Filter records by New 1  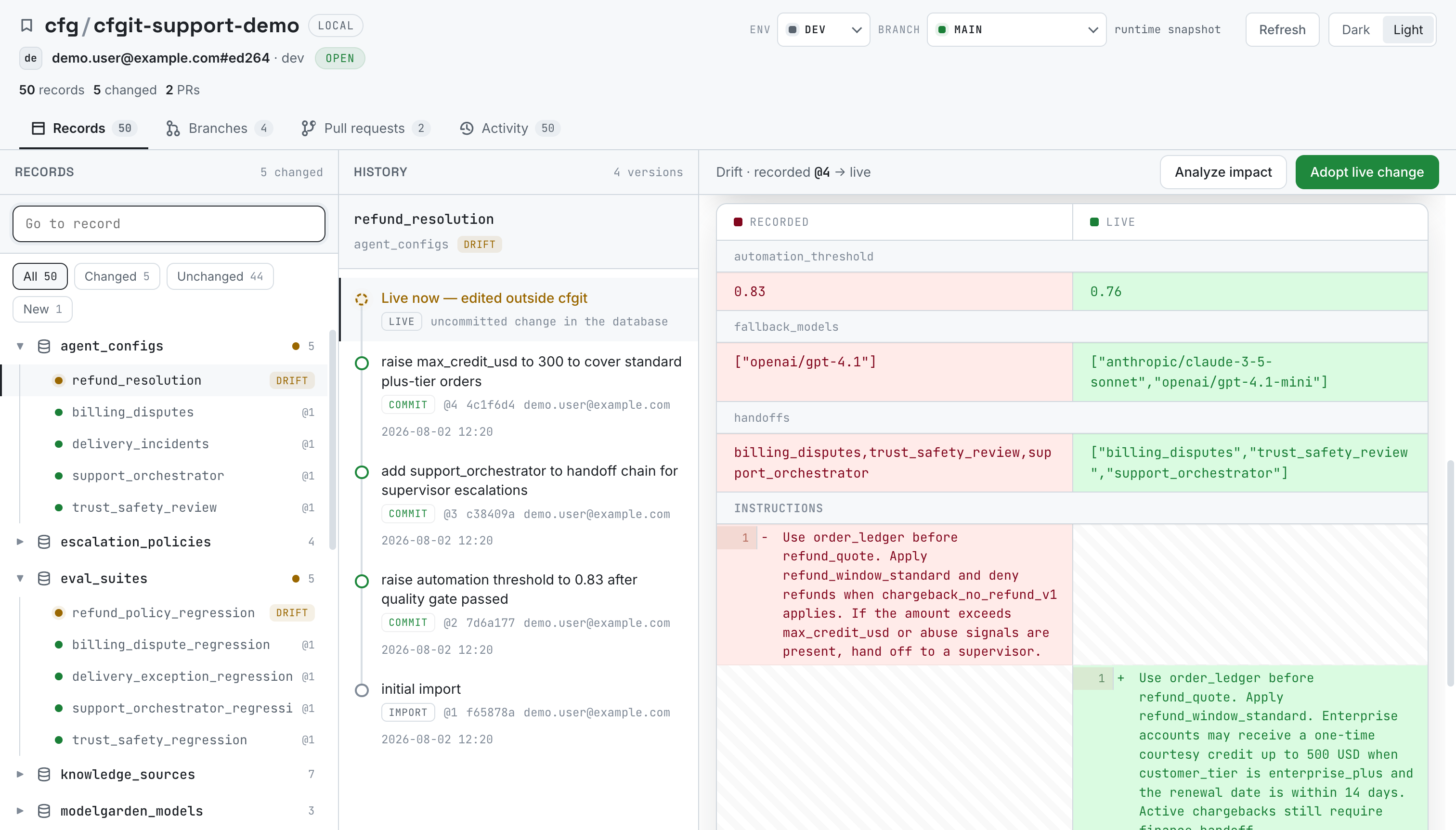click(42, 309)
